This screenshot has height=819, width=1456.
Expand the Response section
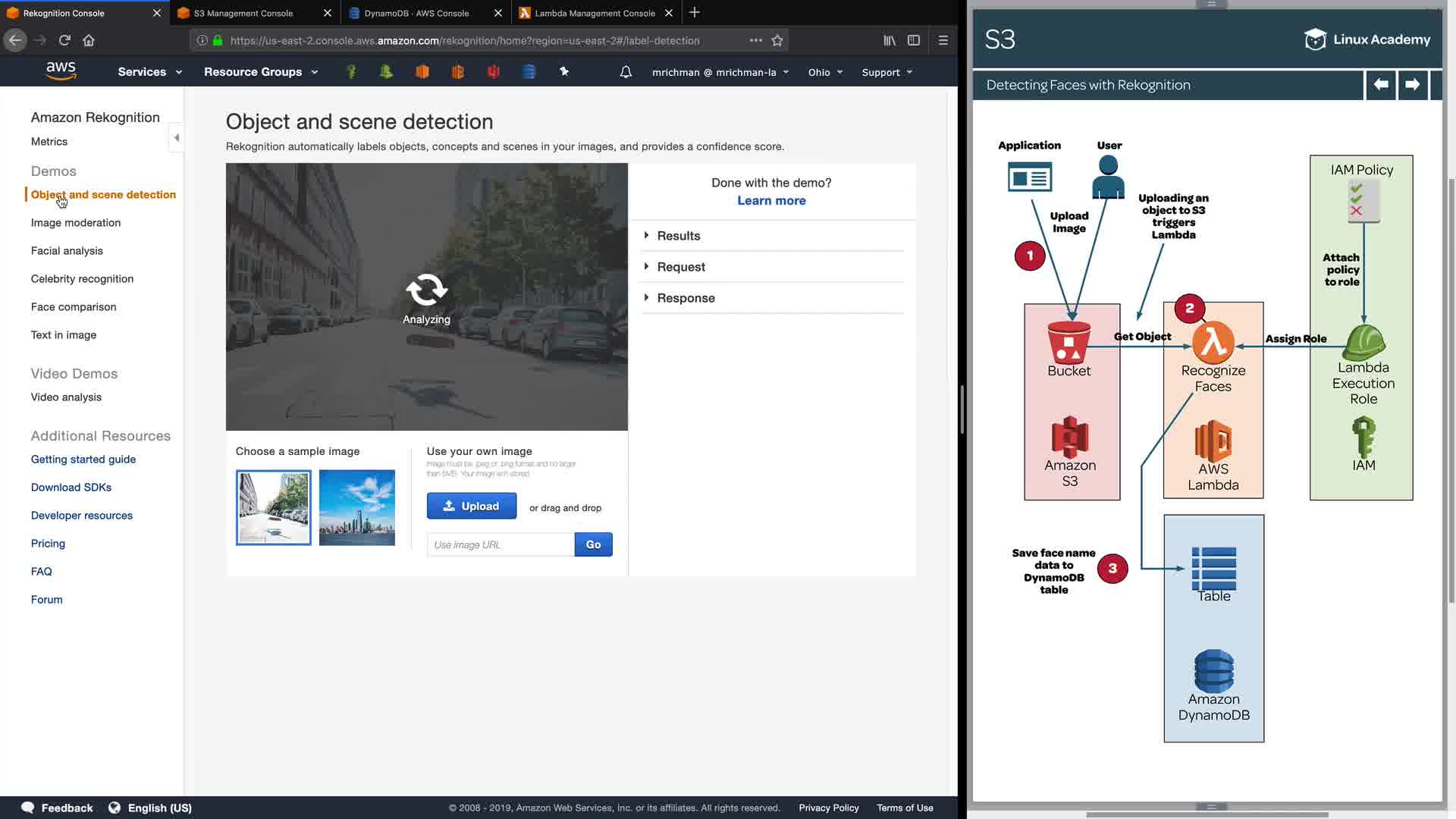click(x=686, y=298)
